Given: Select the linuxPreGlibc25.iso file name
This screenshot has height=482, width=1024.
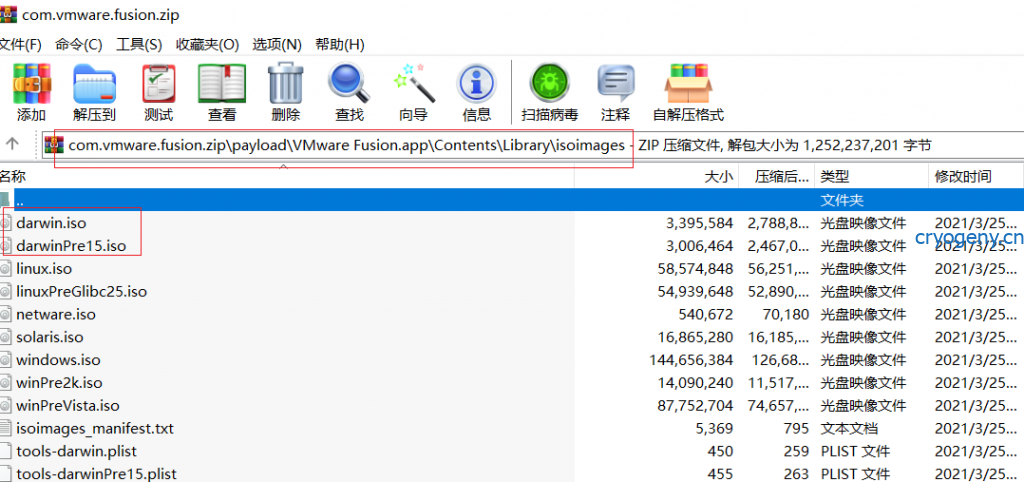Looking at the screenshot, I should (82, 292).
